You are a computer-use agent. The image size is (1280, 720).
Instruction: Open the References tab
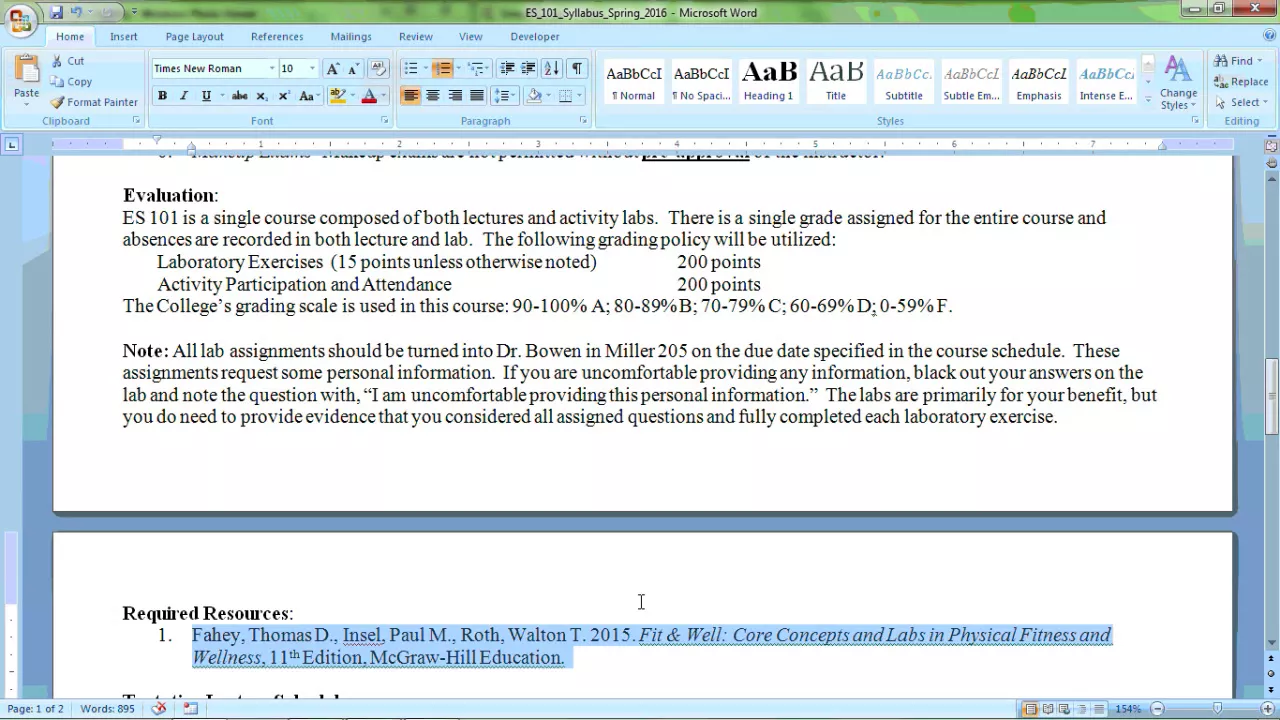[277, 36]
